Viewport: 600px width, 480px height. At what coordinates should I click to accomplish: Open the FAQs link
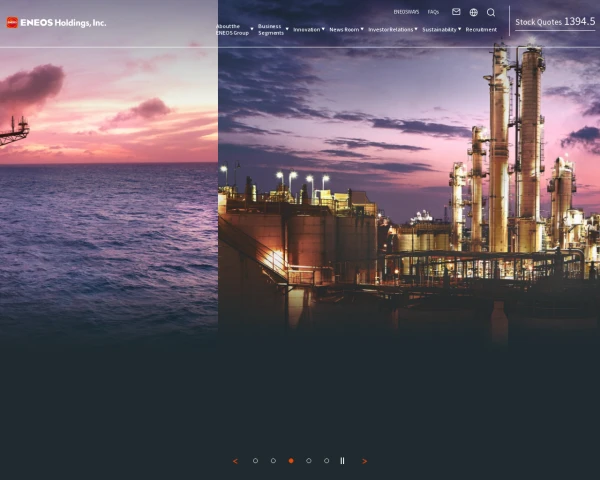click(x=433, y=12)
